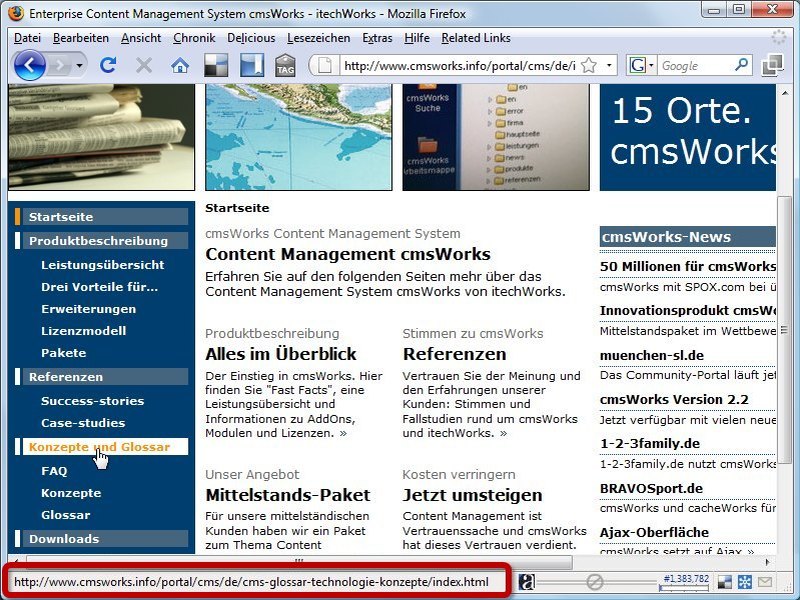Open the Erweiterungen nav link
The image size is (800, 600).
pos(88,309)
